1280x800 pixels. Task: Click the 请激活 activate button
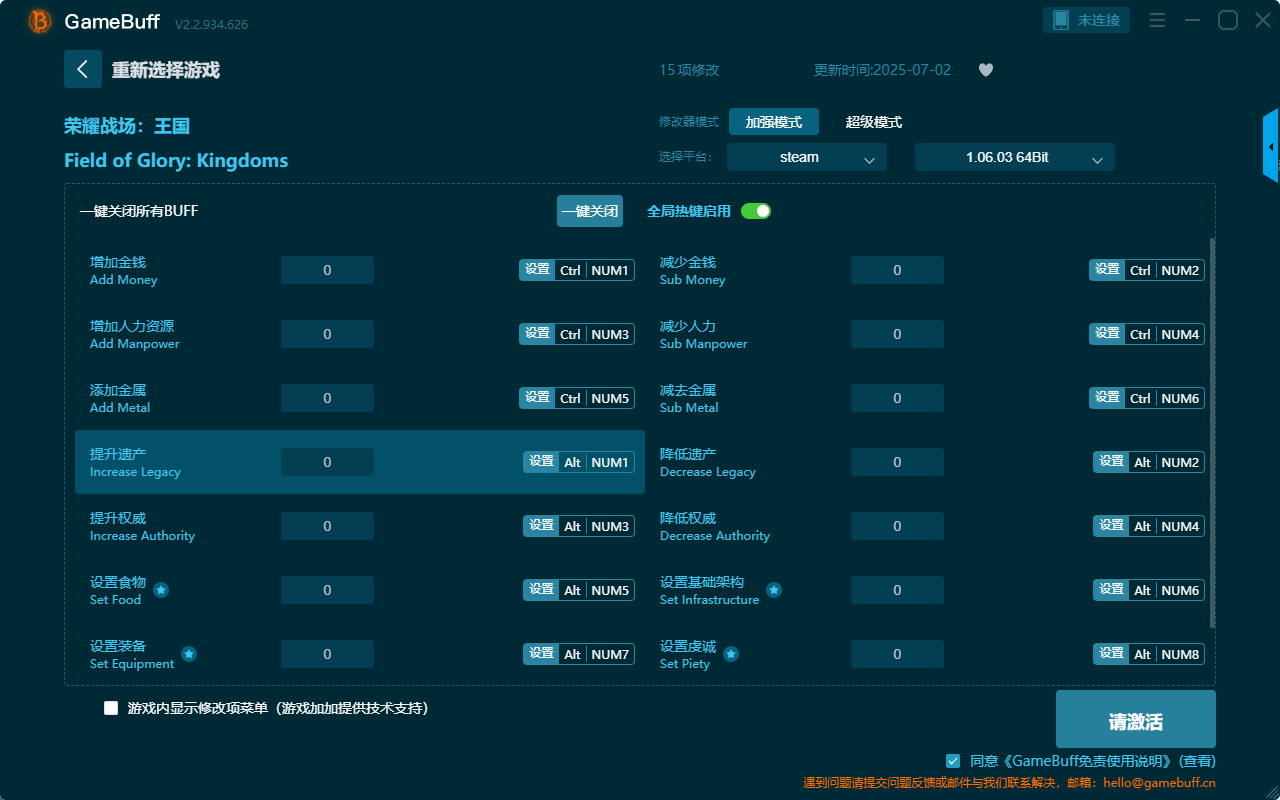tap(1135, 719)
